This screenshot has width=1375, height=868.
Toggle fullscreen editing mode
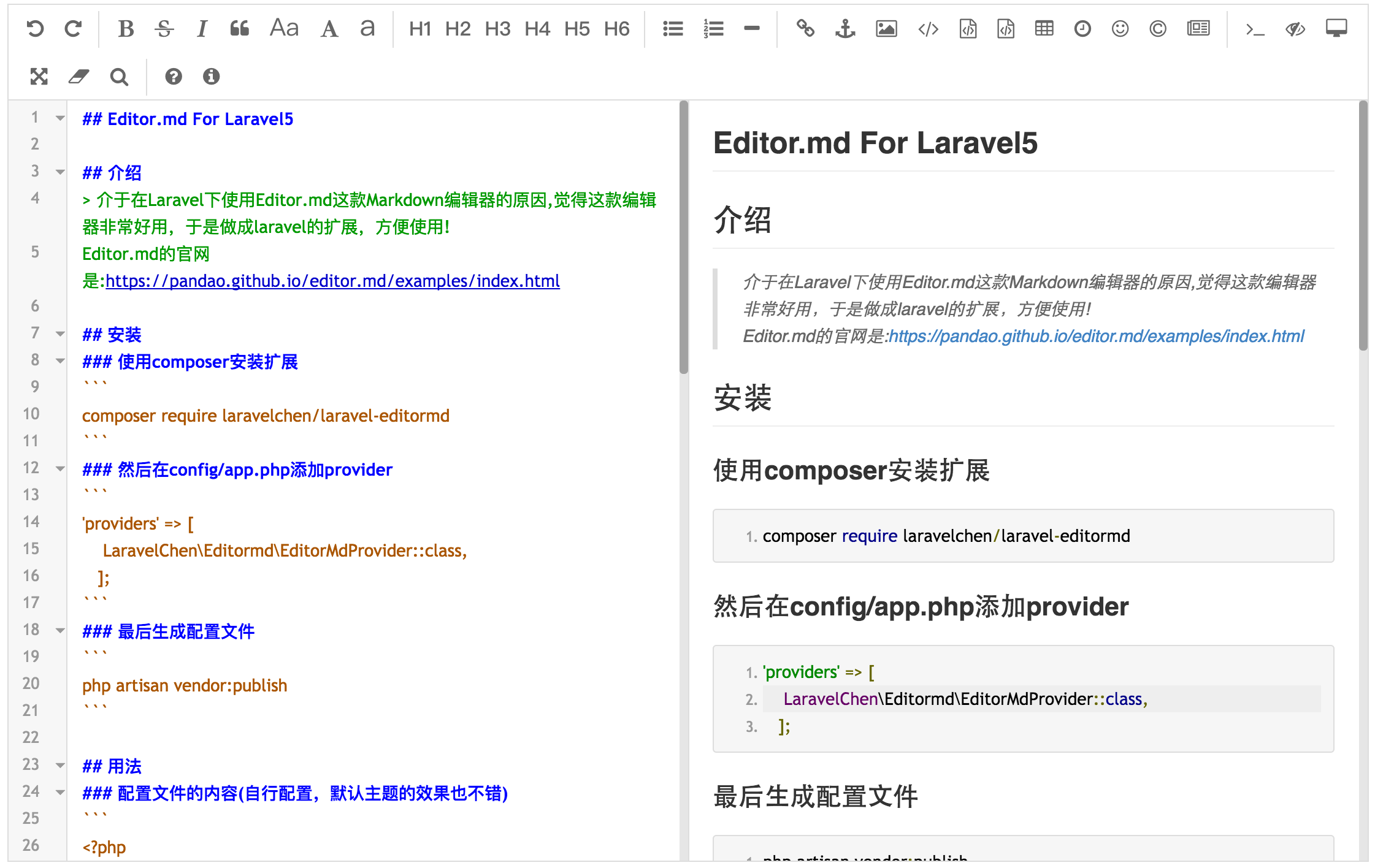(39, 77)
